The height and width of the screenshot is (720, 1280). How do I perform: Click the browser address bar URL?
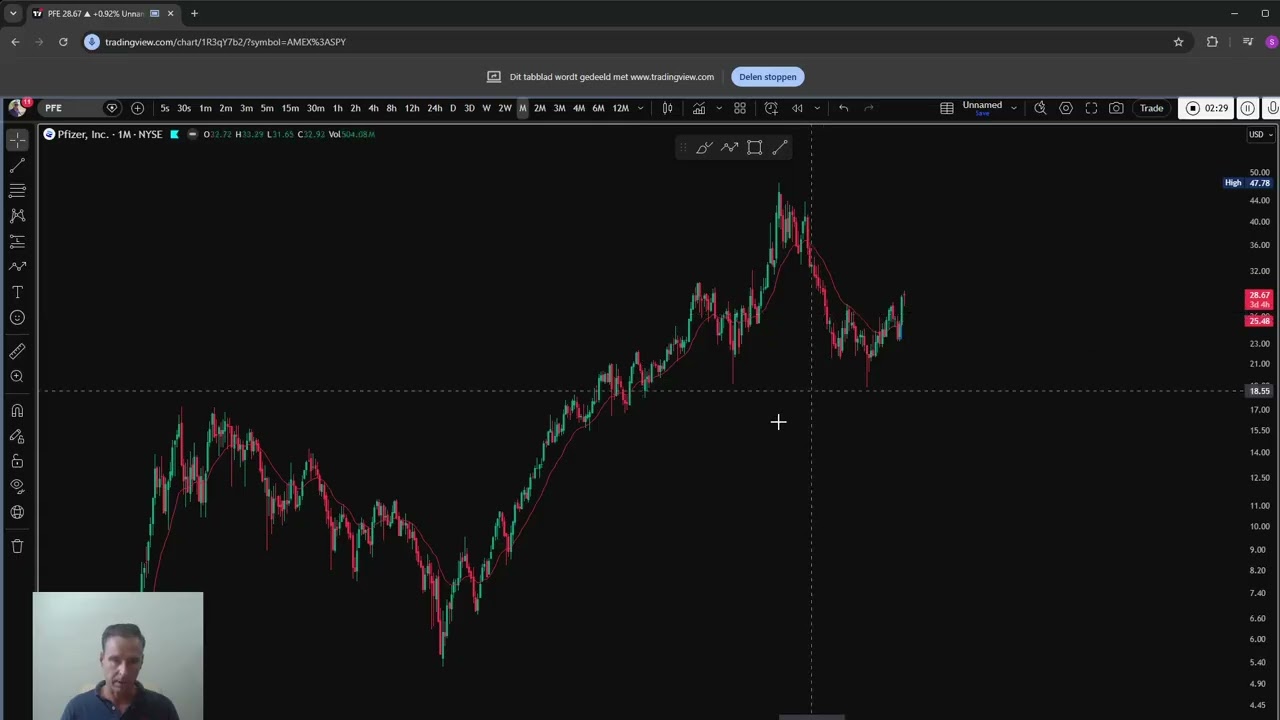click(225, 42)
